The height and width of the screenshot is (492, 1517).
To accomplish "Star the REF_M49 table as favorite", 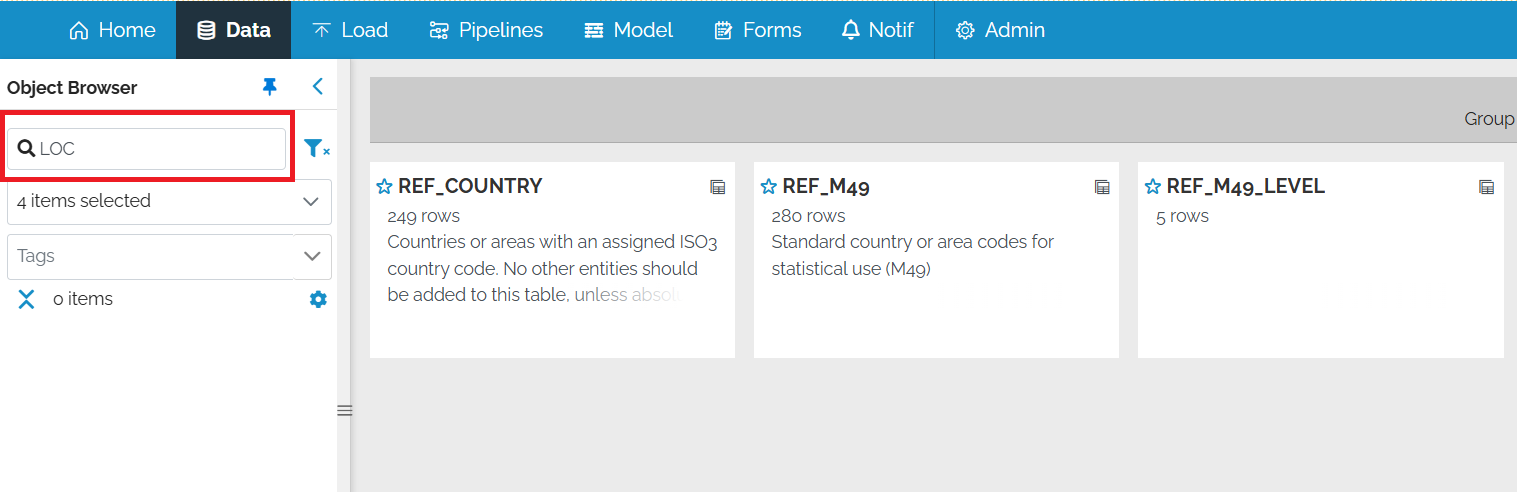I will tap(768, 187).
